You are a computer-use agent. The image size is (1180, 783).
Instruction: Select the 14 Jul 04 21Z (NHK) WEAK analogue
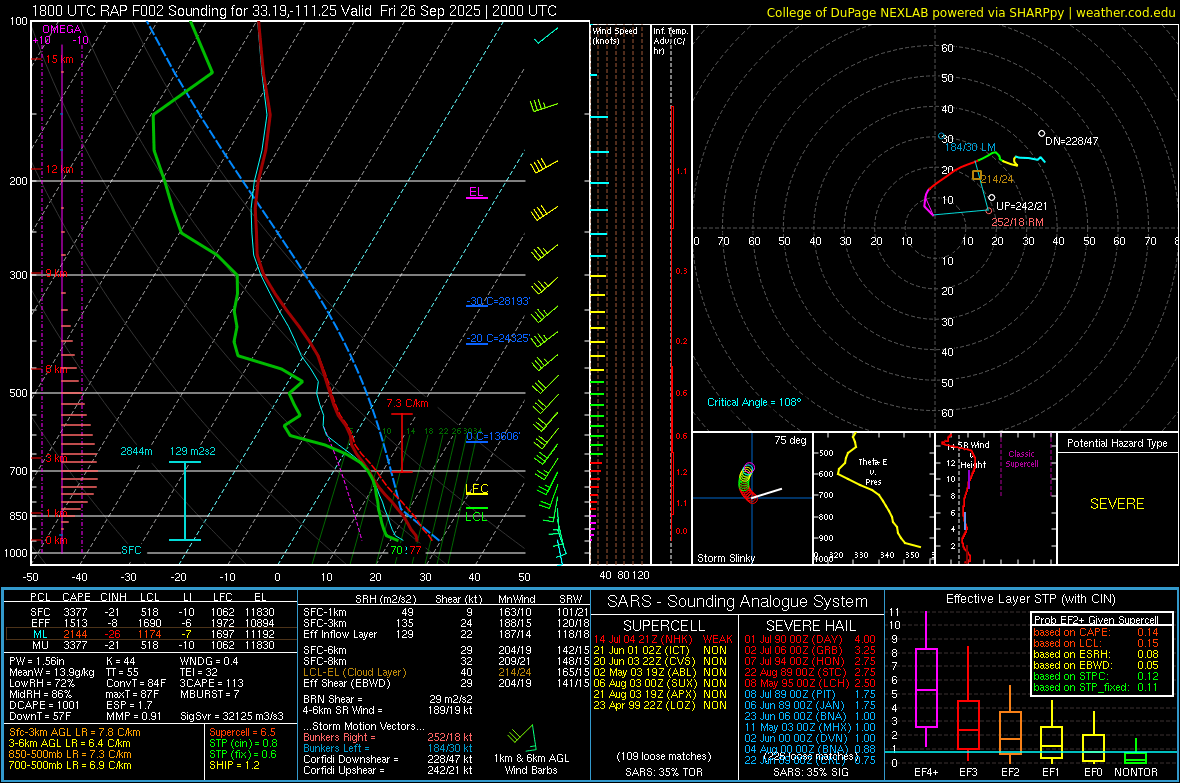point(663,639)
